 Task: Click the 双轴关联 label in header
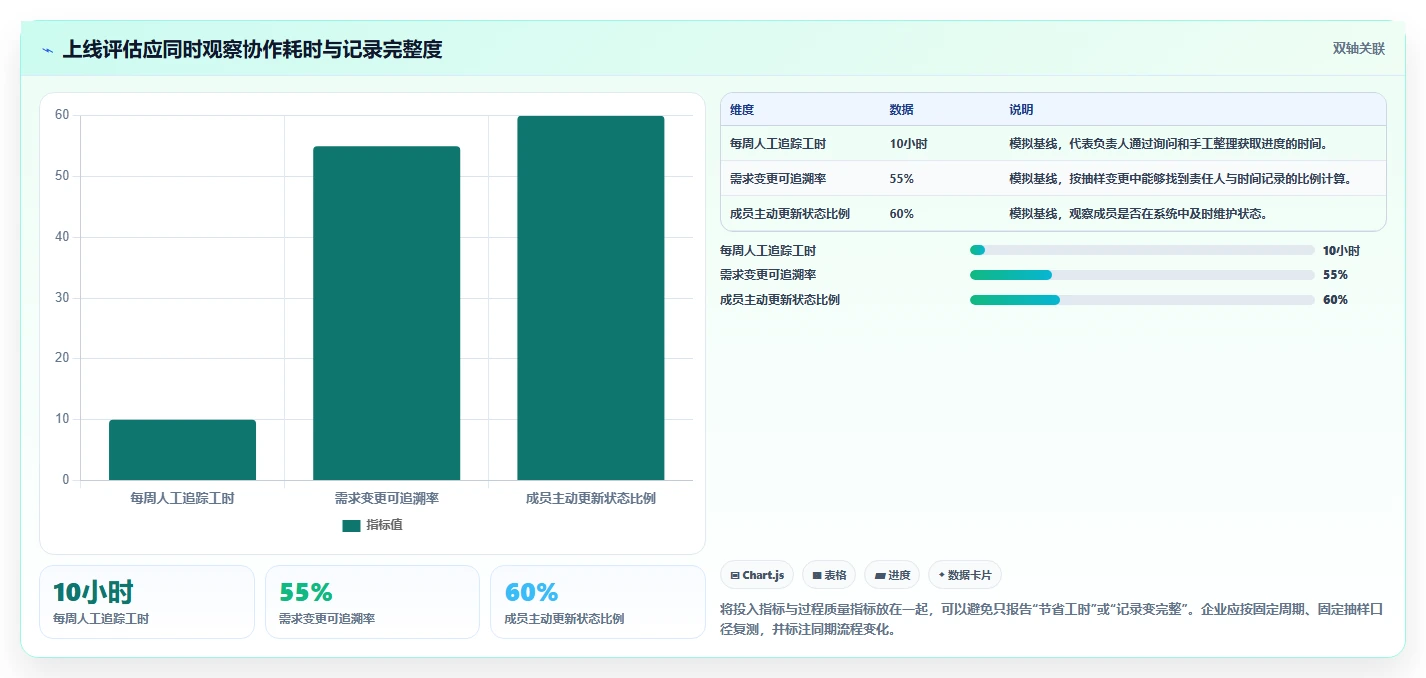(1359, 48)
